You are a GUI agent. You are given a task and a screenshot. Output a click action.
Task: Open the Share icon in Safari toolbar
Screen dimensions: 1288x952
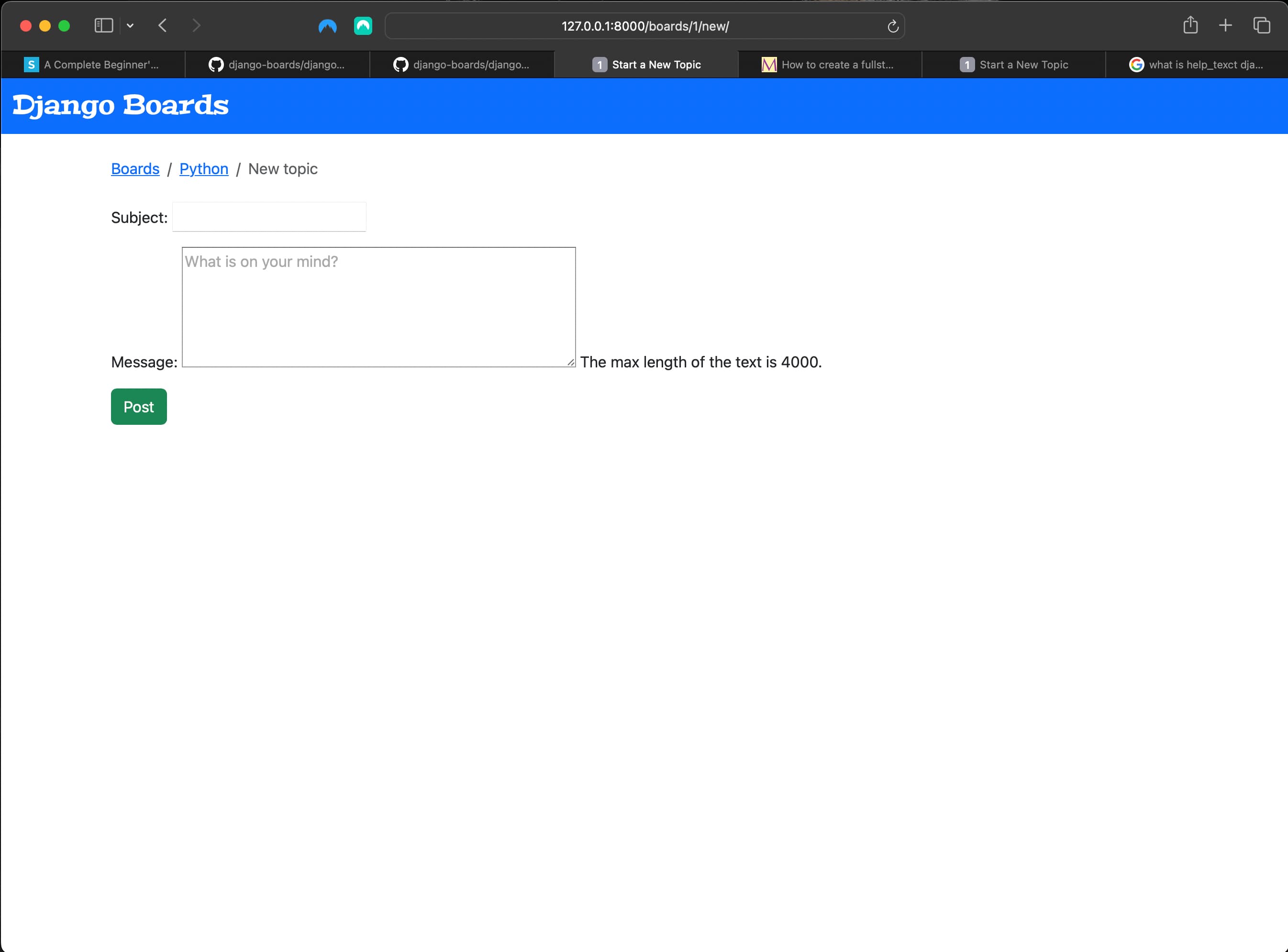pos(1190,25)
